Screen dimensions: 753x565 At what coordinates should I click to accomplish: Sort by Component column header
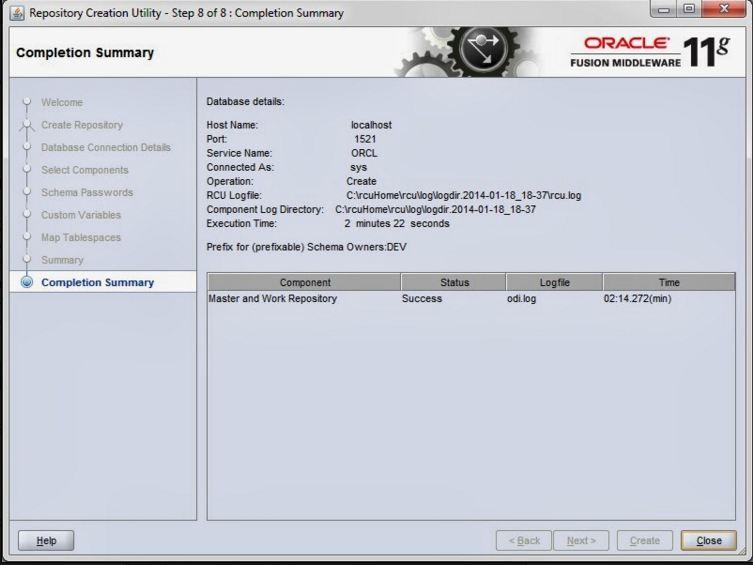coord(304,282)
